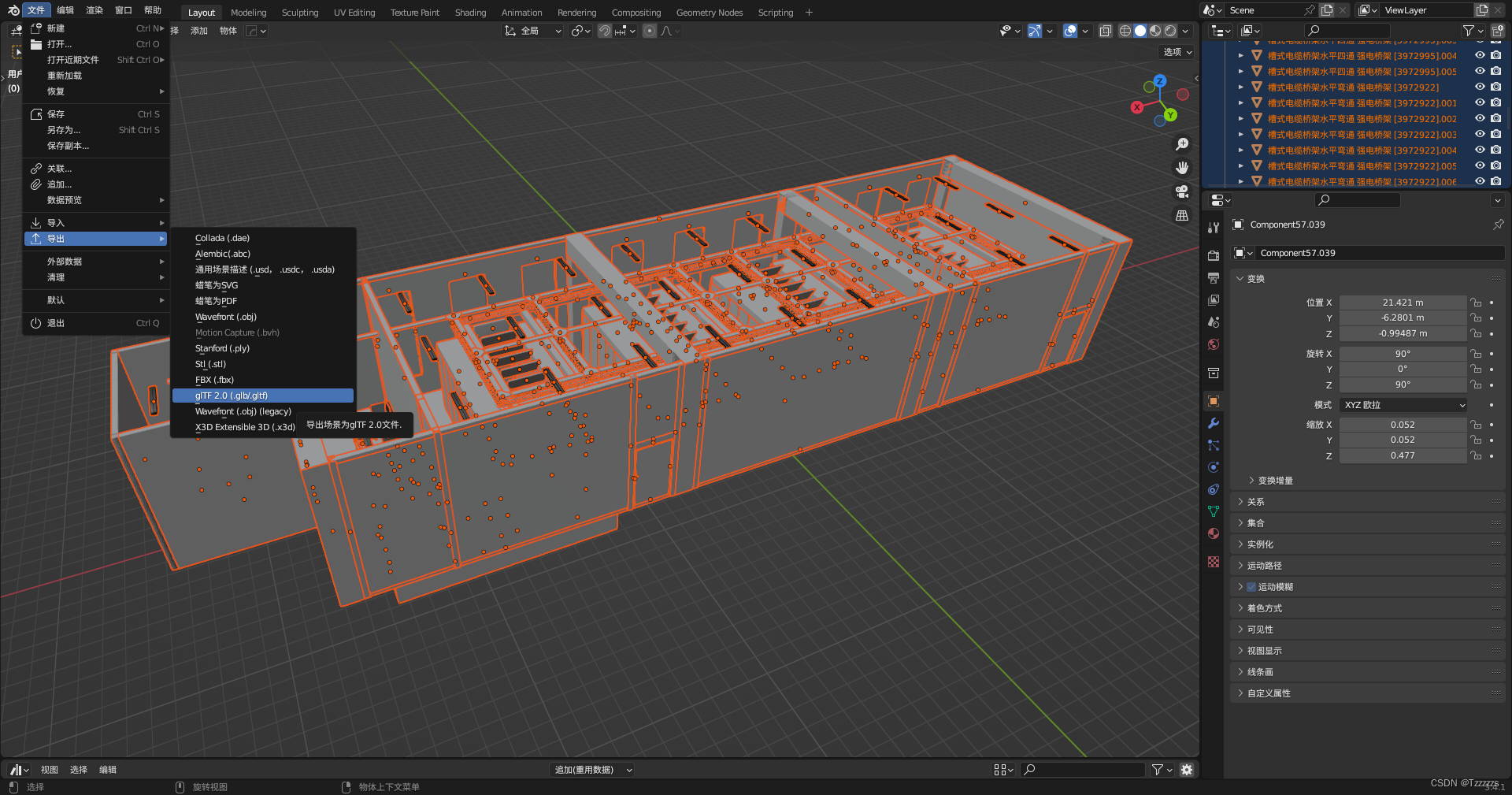This screenshot has width=1512, height=795.
Task: Open Render Properties camera icon
Action: [1214, 257]
